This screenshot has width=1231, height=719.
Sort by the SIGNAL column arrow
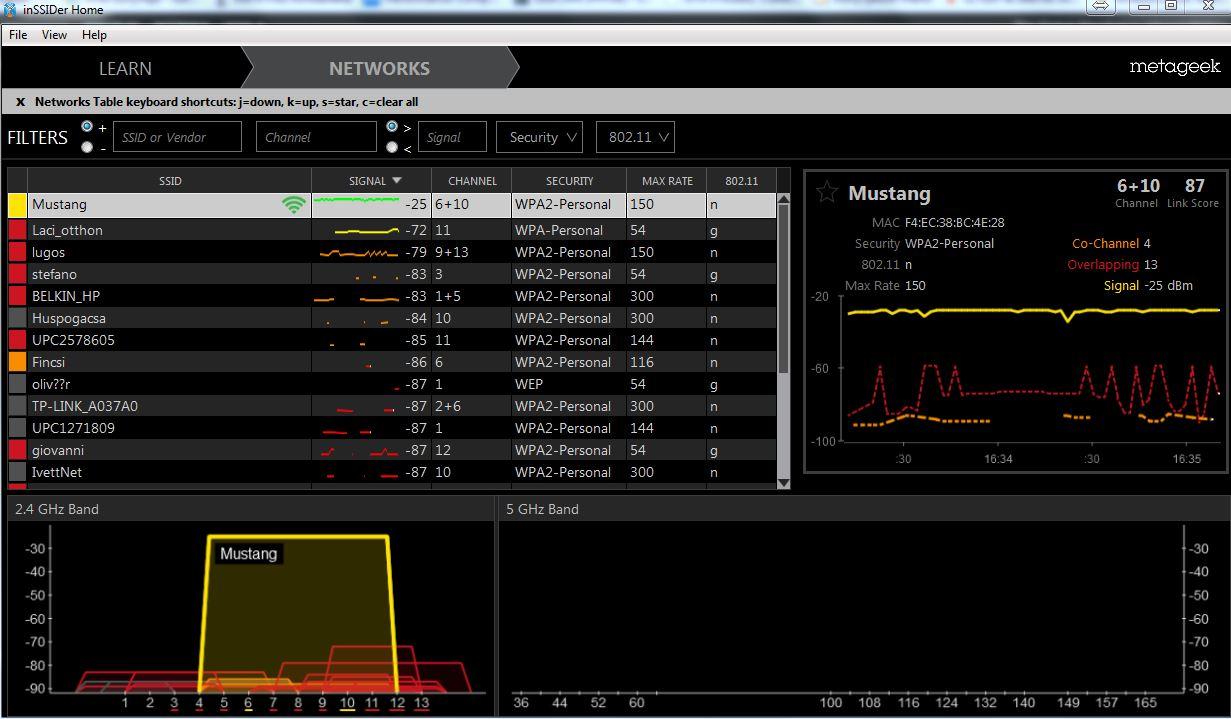397,181
